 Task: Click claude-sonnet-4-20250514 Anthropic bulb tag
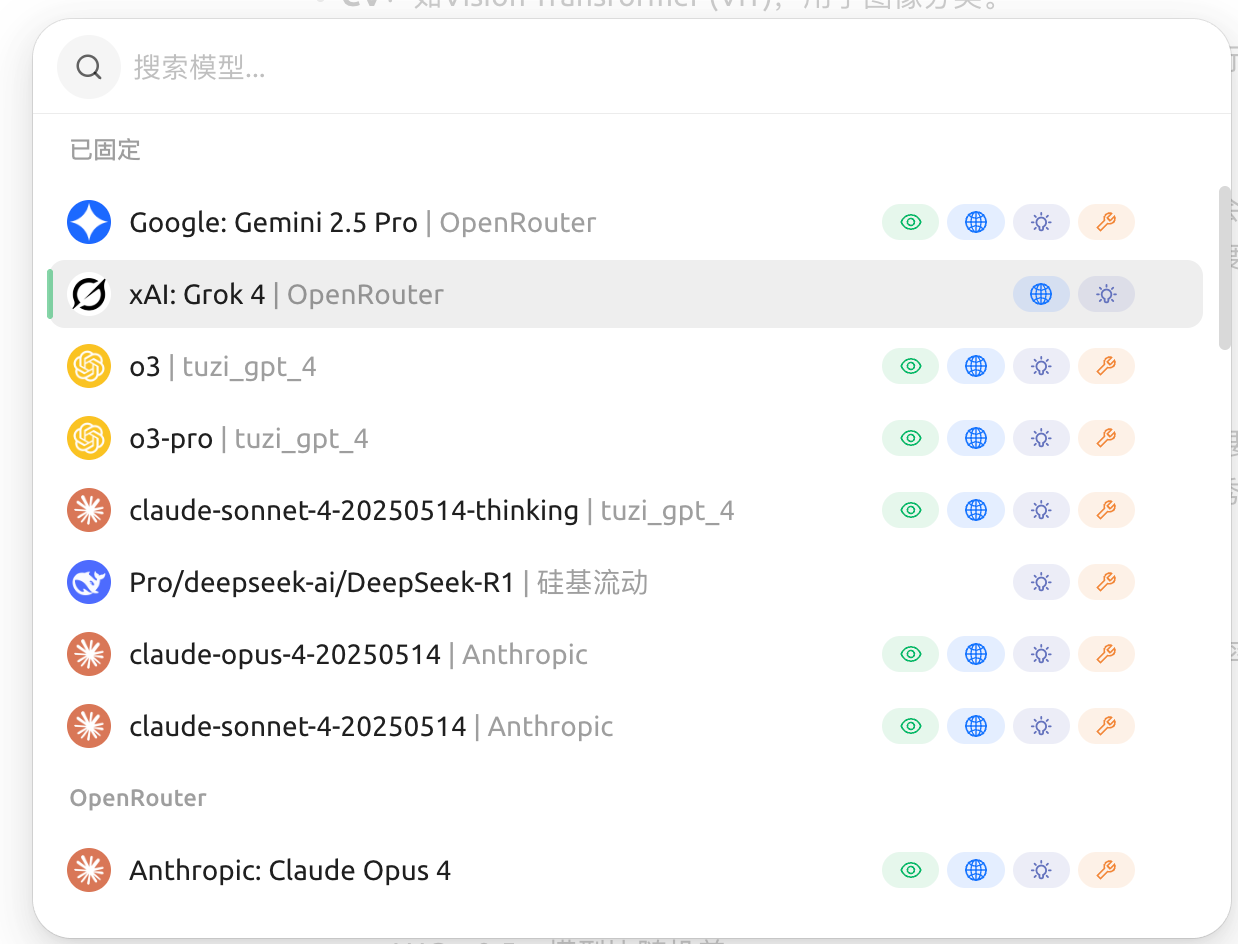click(x=1041, y=726)
